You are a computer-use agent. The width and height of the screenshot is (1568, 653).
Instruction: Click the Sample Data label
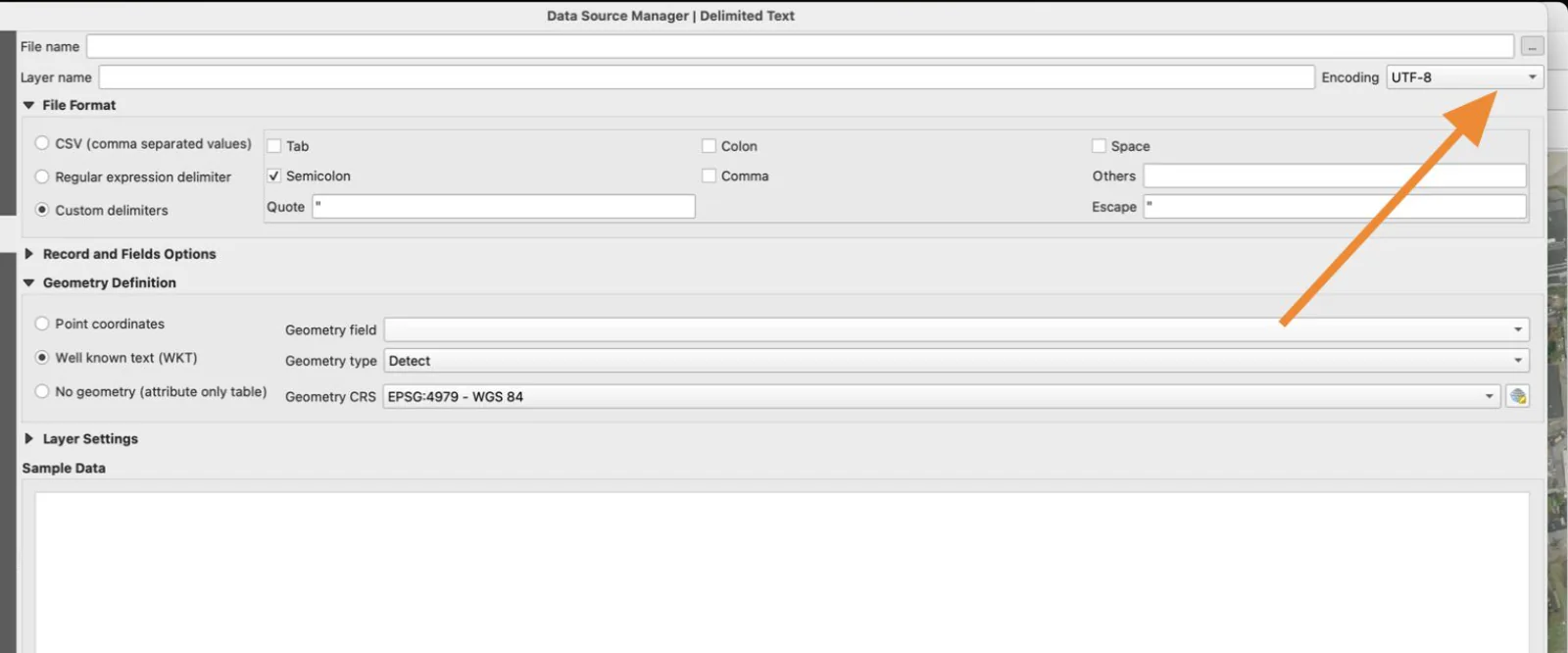point(64,469)
